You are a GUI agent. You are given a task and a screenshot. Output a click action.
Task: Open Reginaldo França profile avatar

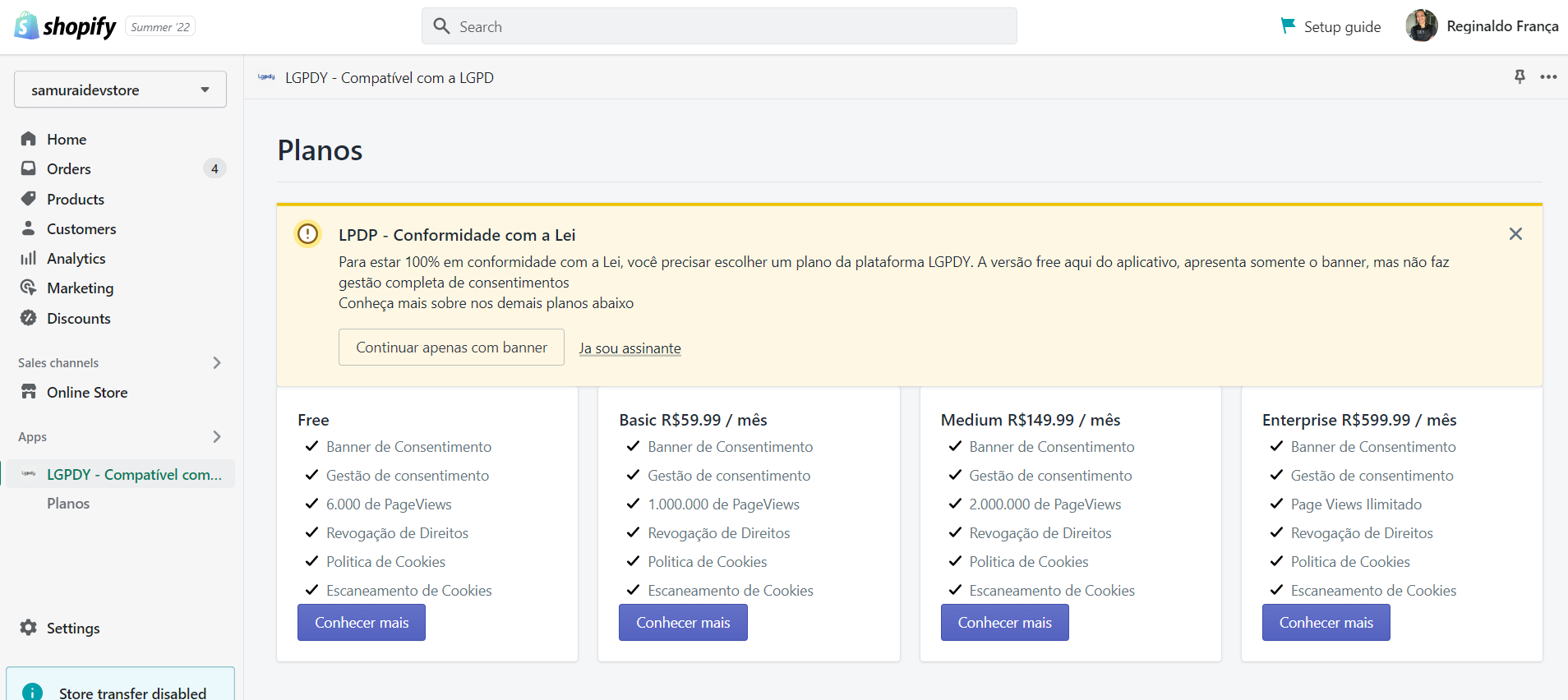(1421, 26)
